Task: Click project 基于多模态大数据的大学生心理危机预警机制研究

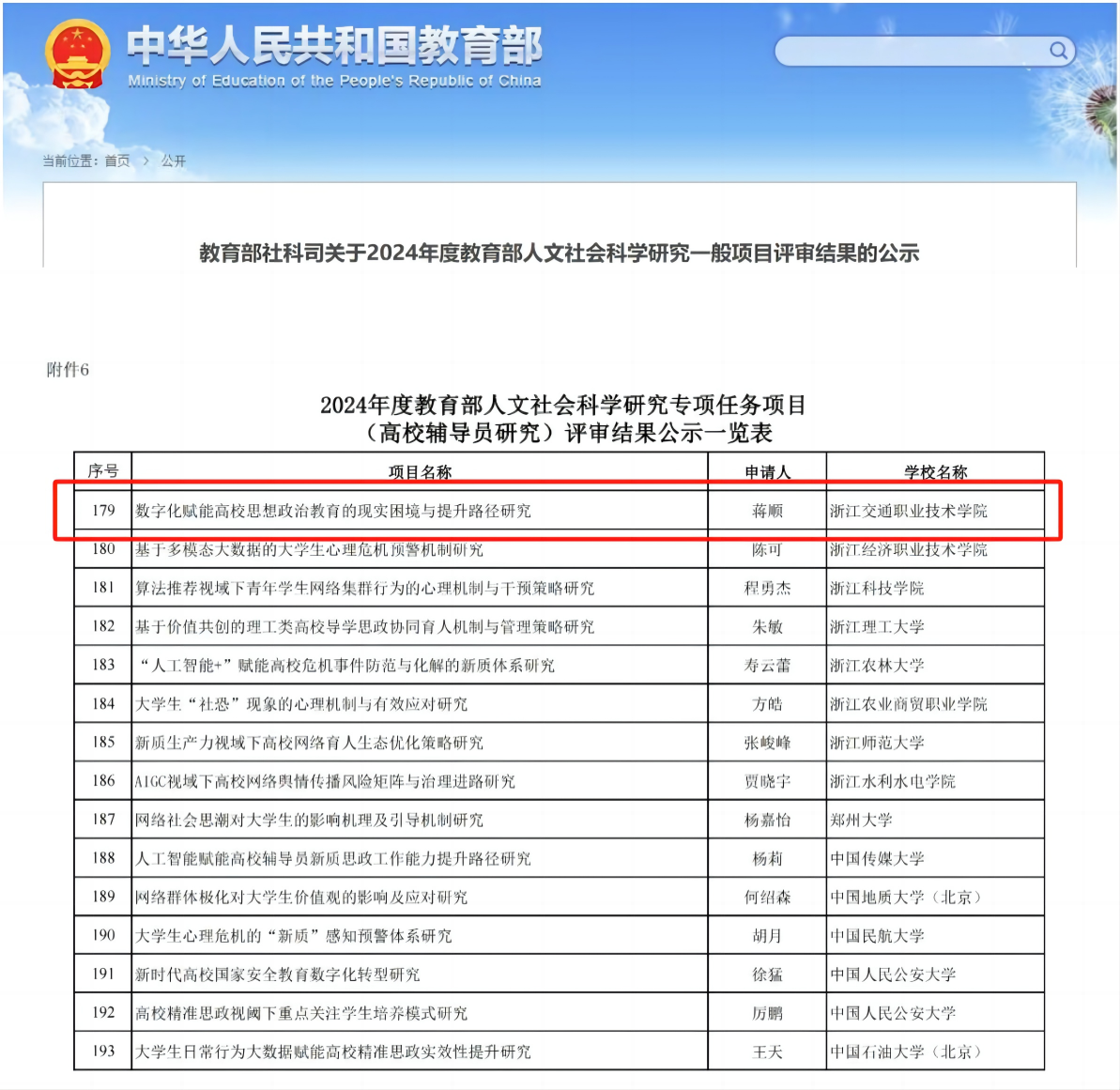Action: pyautogui.click(x=309, y=549)
